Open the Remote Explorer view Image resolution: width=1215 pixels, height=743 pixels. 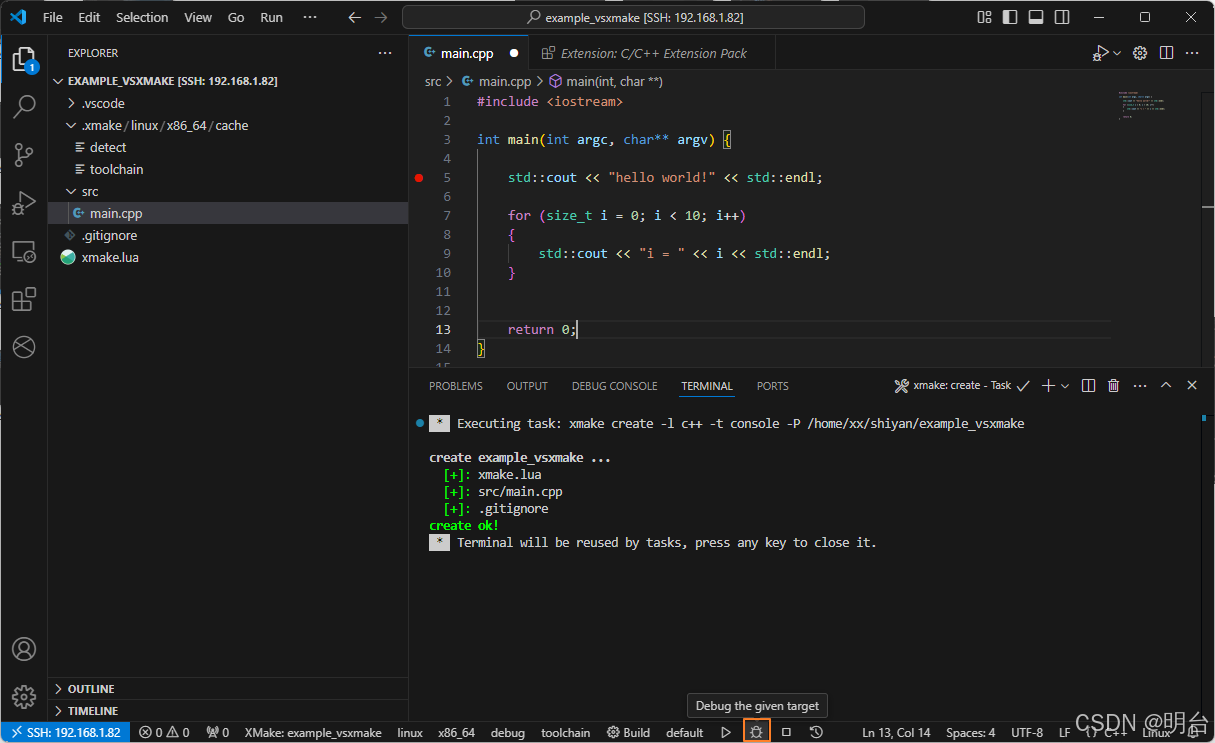tap(24, 251)
